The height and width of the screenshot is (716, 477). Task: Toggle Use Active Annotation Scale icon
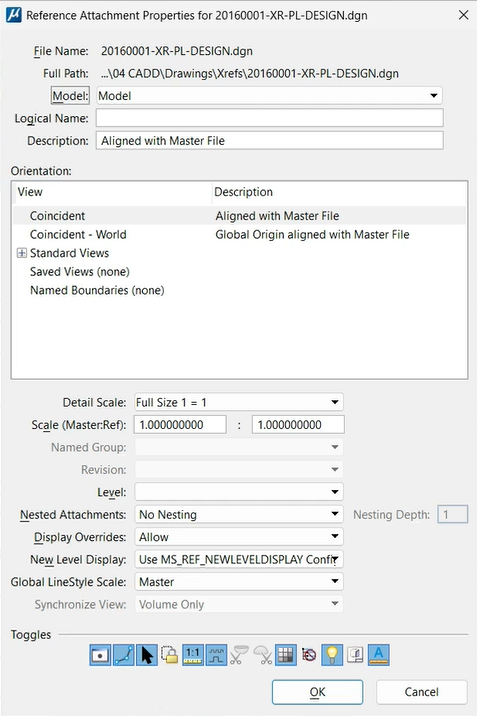[378, 655]
